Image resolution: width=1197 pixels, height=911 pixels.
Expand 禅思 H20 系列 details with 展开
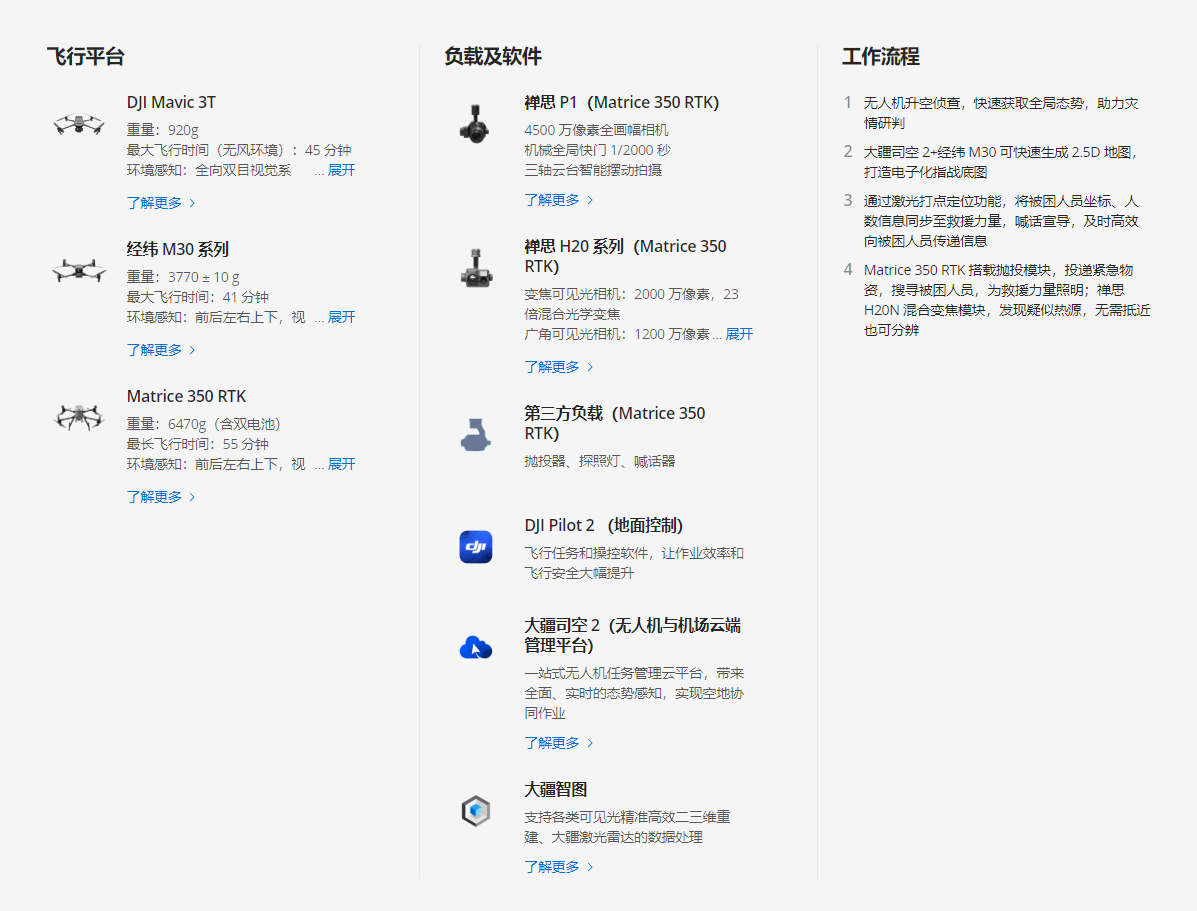739,334
